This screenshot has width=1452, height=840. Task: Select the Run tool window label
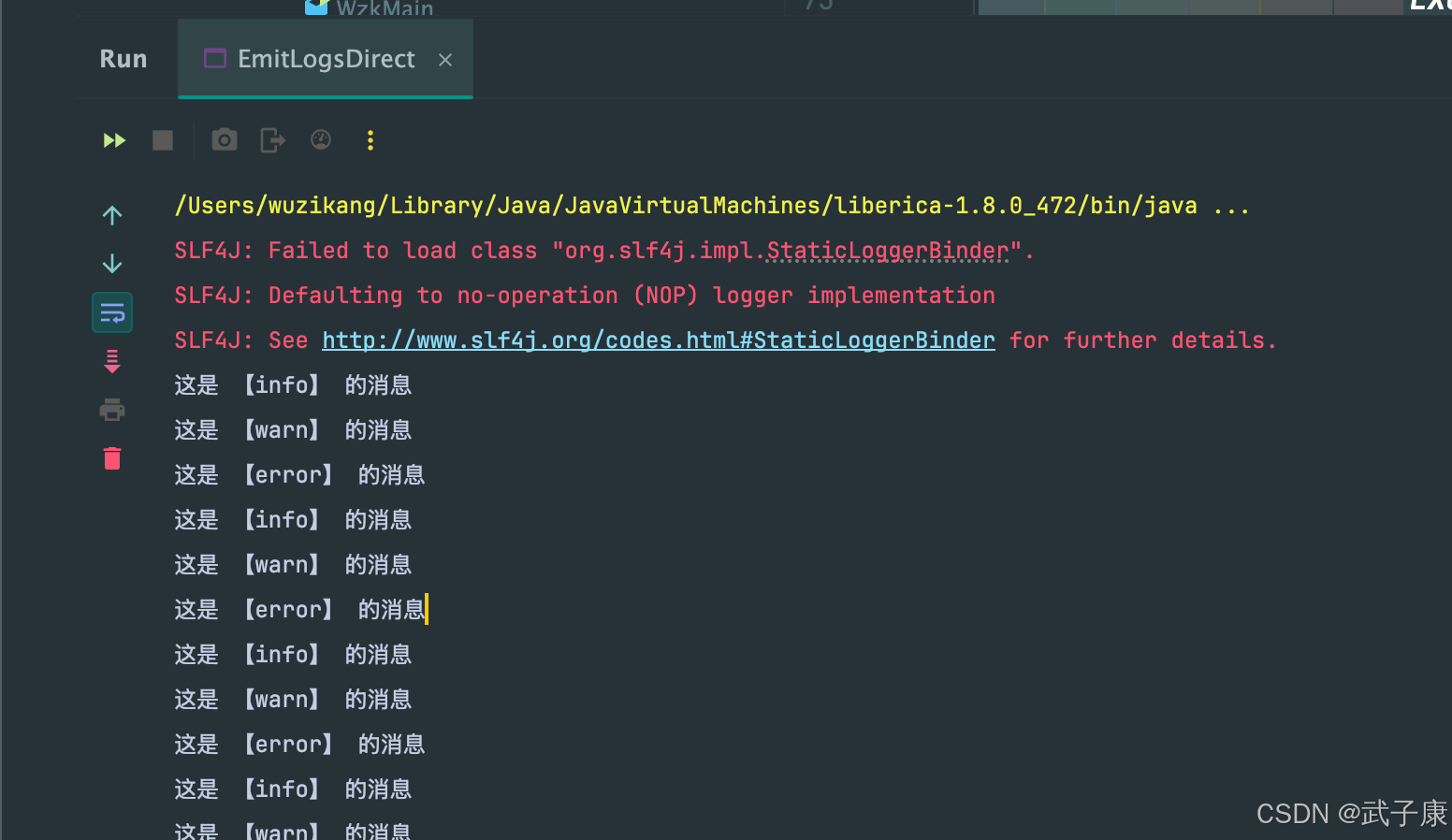(x=123, y=58)
